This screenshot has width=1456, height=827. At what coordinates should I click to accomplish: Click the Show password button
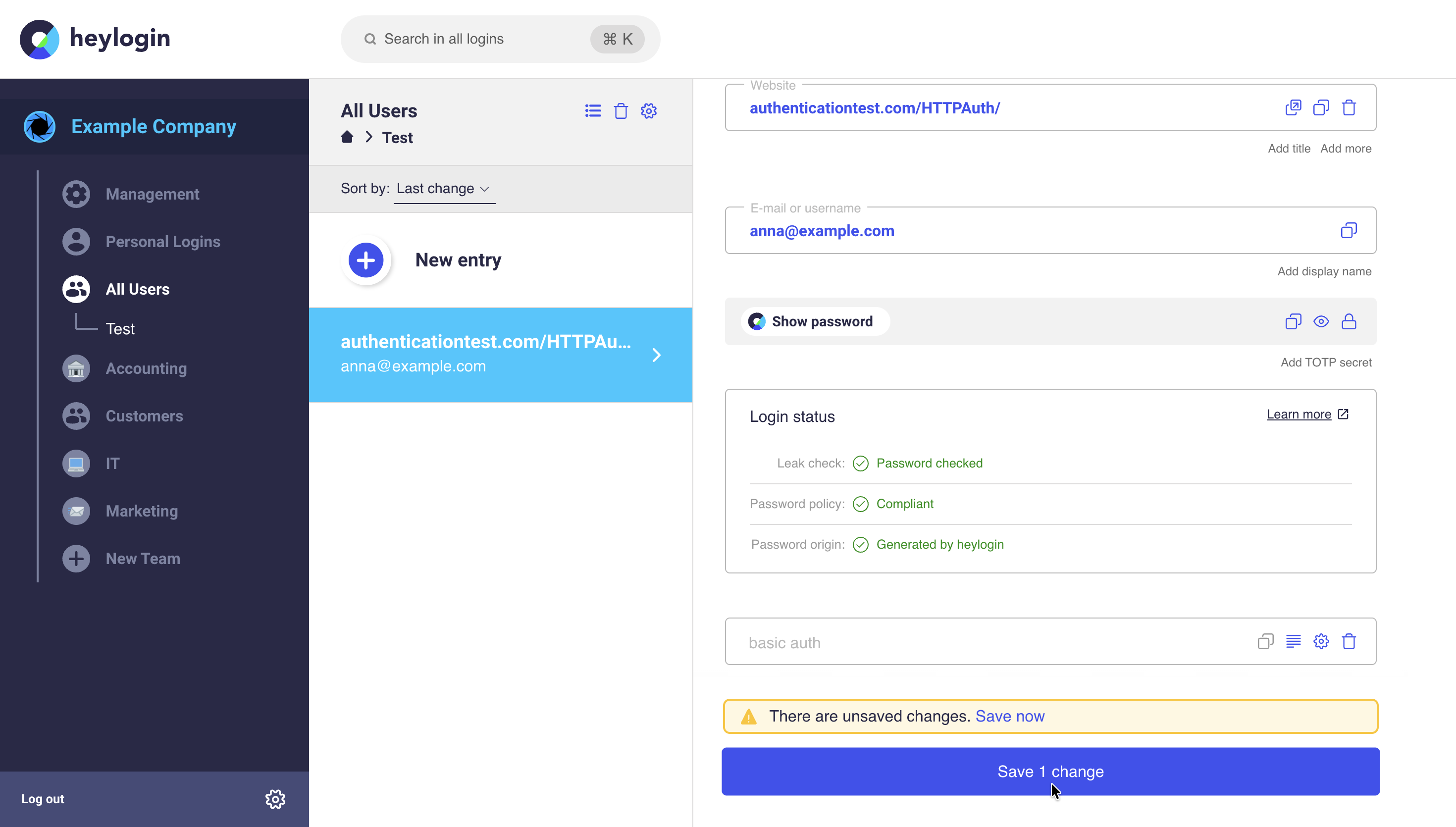tap(815, 321)
